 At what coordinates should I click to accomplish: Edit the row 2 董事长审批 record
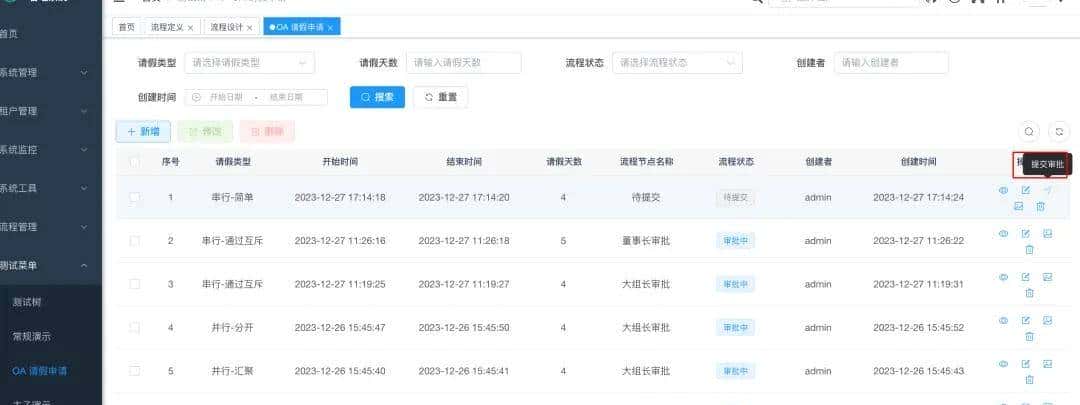pyautogui.click(x=1026, y=234)
